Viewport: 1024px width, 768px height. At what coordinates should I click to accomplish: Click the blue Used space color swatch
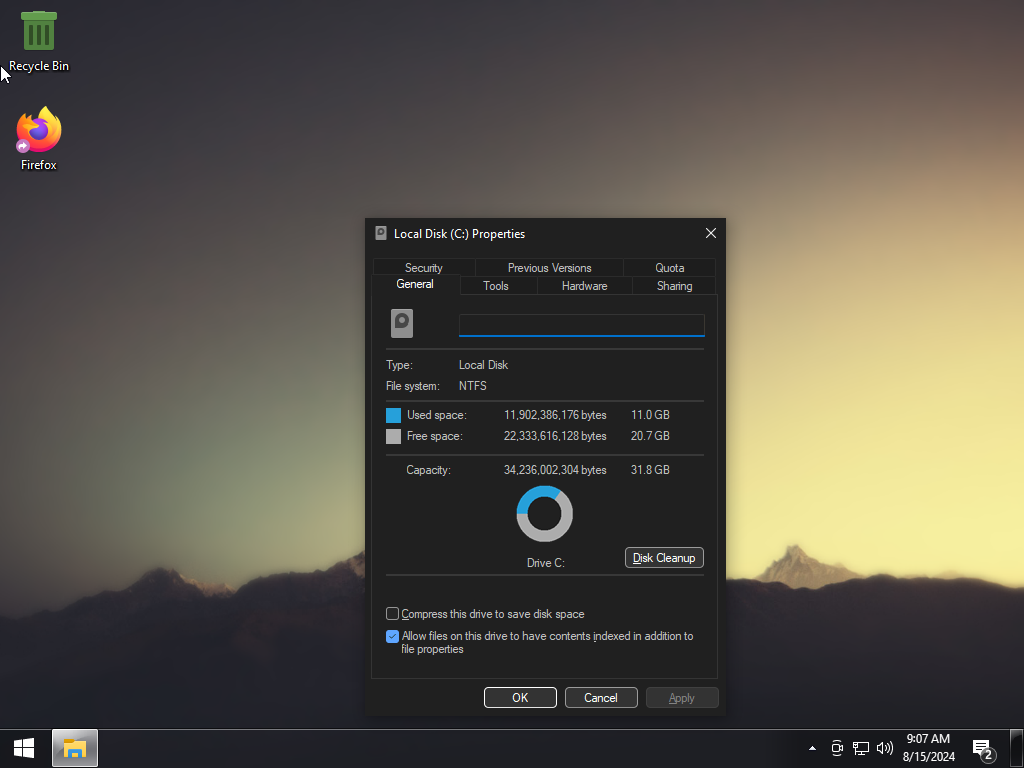coord(394,415)
